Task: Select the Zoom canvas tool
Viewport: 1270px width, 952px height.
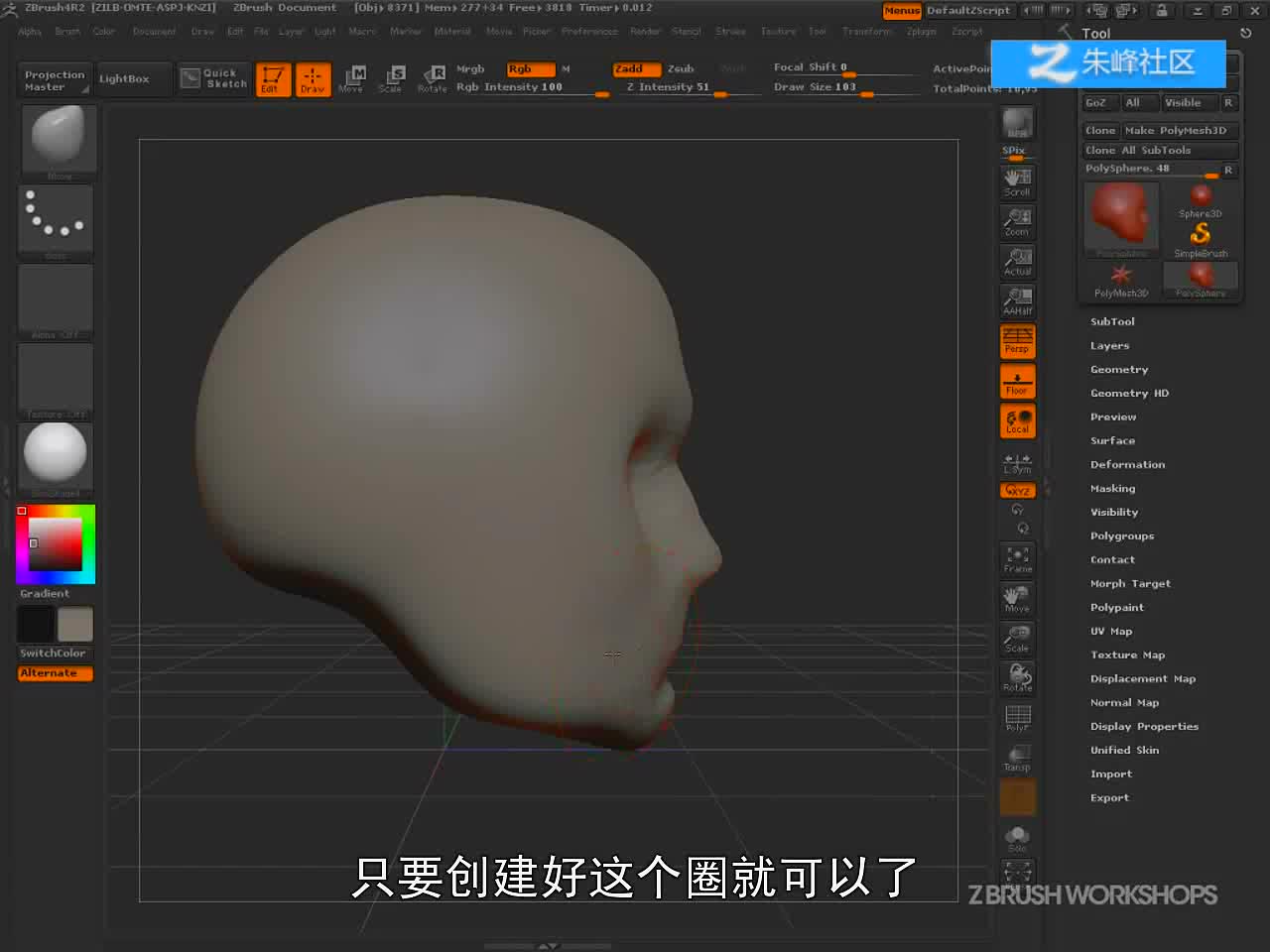Action: click(x=1018, y=222)
